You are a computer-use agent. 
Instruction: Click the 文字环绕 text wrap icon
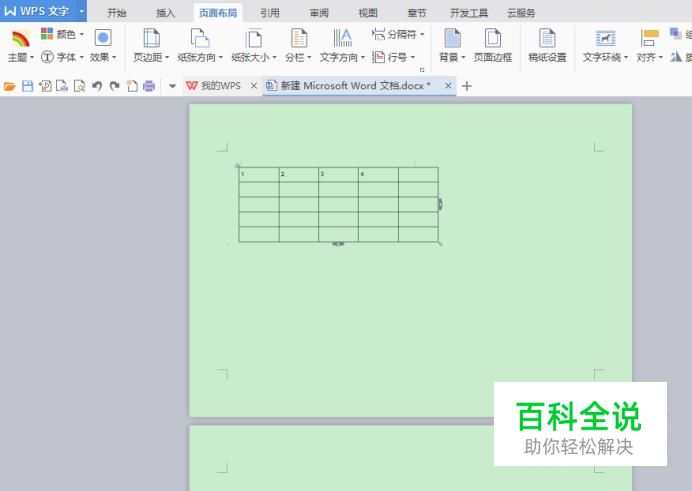pyautogui.click(x=605, y=38)
